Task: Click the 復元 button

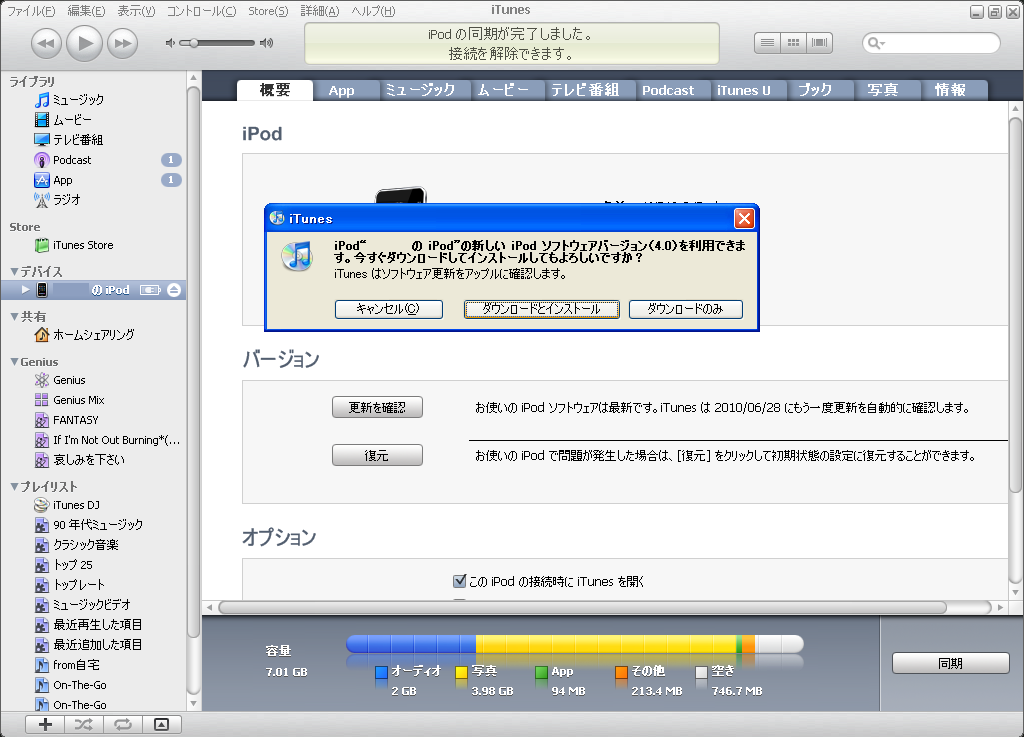Action: click(x=377, y=456)
